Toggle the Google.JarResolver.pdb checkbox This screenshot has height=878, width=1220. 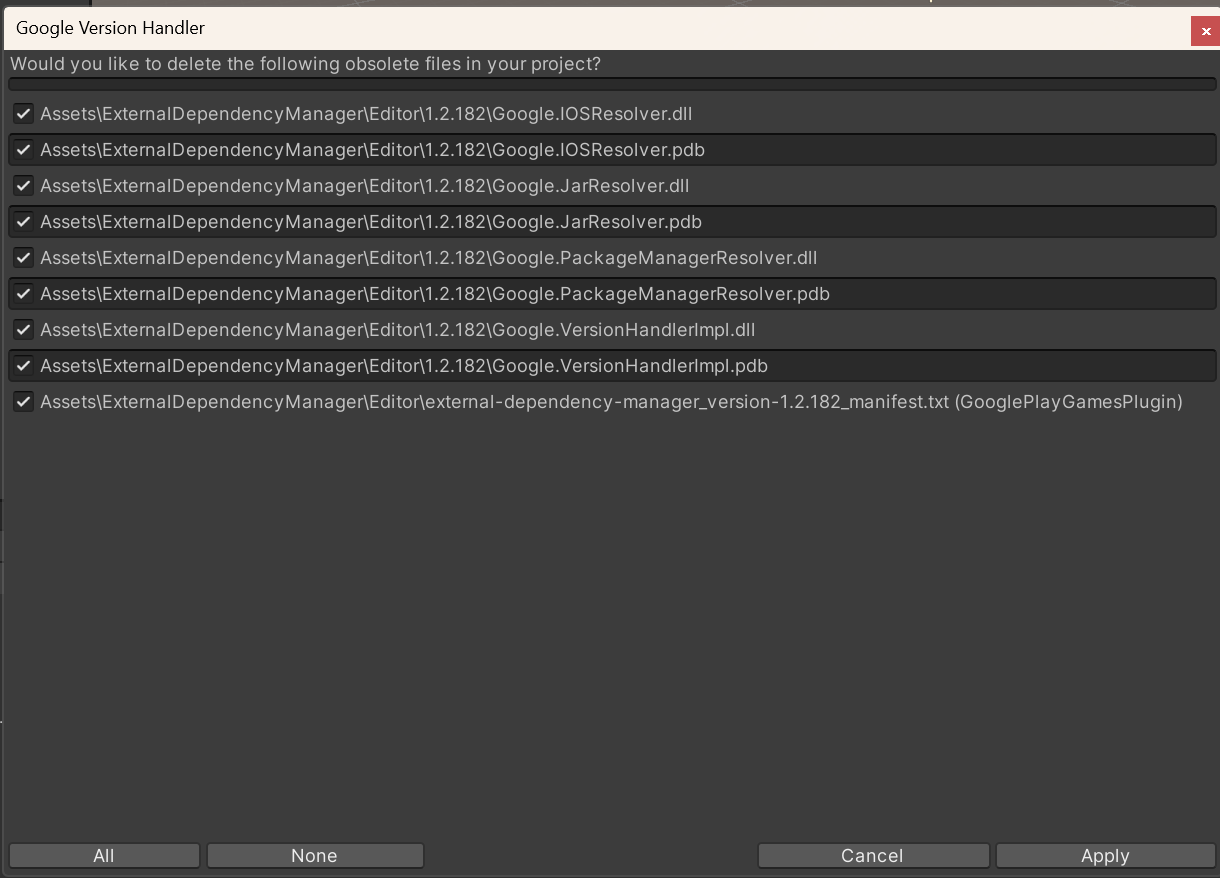pyautogui.click(x=23, y=222)
